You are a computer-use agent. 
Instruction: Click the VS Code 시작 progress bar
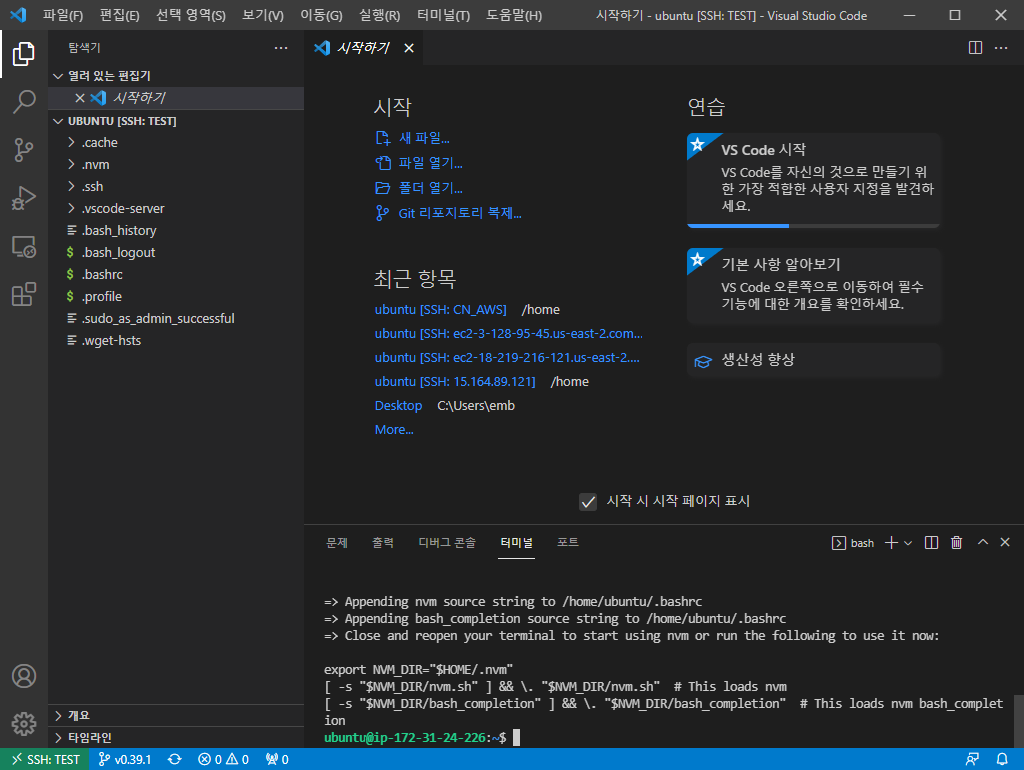click(814, 226)
